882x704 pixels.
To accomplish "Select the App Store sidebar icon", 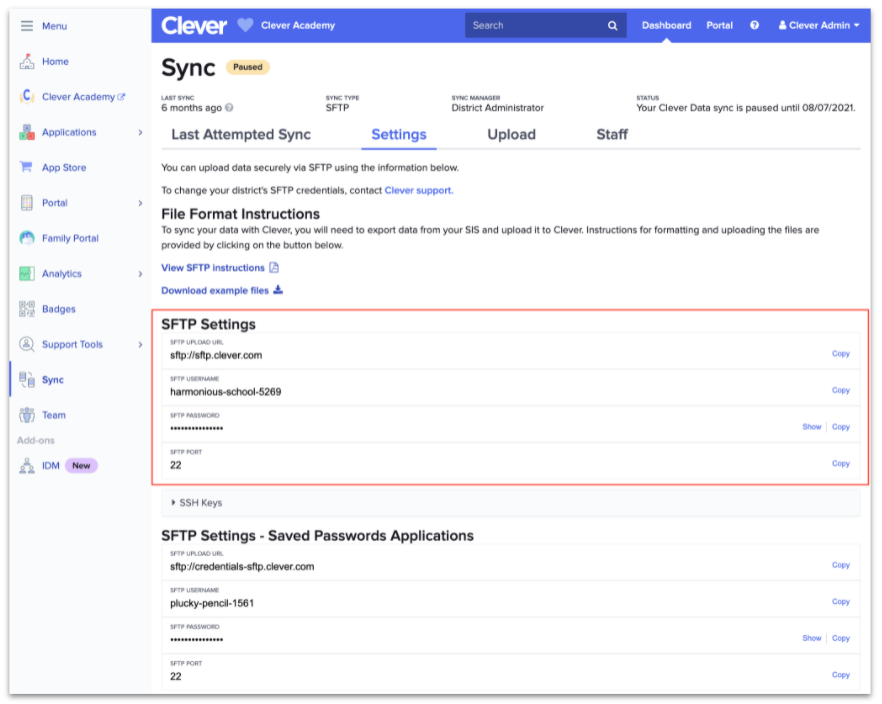I will coord(62,167).
